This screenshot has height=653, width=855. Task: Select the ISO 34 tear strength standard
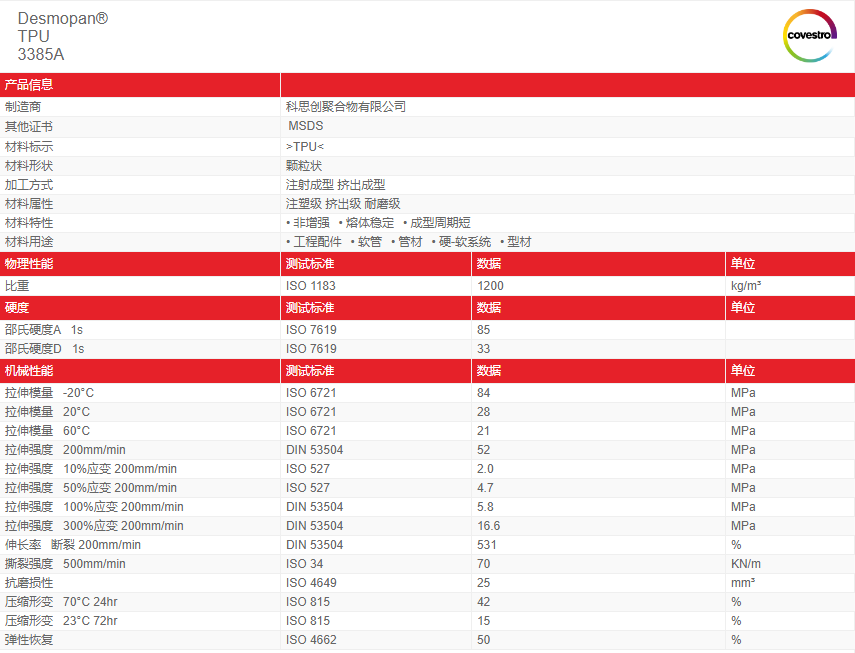click(304, 564)
